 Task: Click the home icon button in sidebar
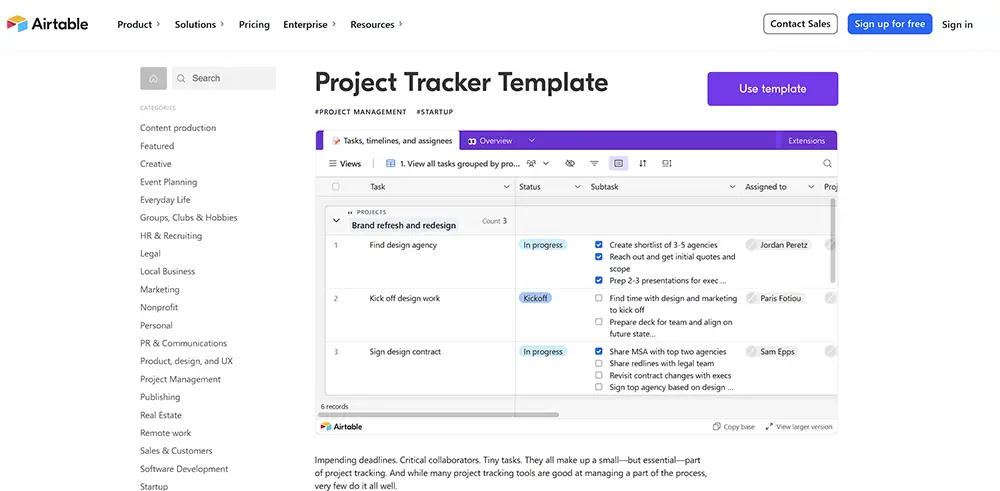coord(153,78)
